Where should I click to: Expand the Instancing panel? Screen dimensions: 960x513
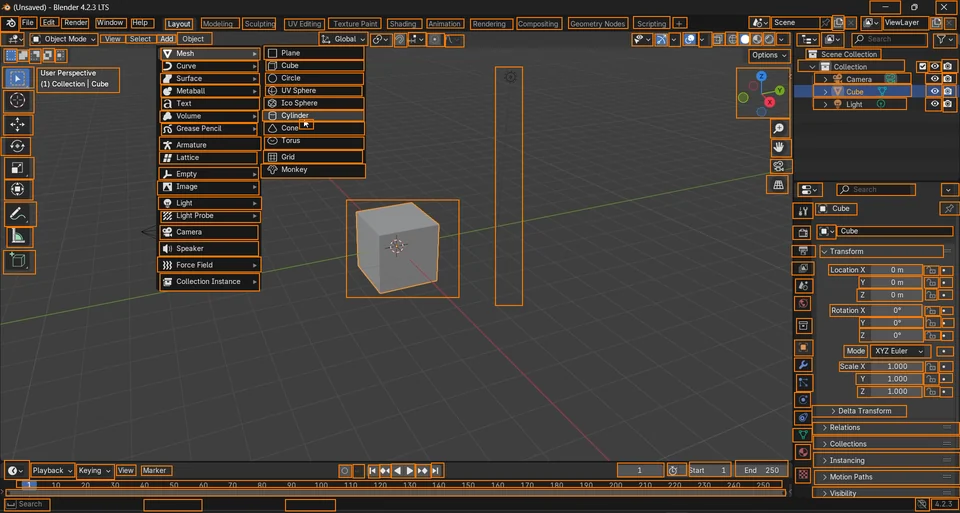(x=886, y=460)
